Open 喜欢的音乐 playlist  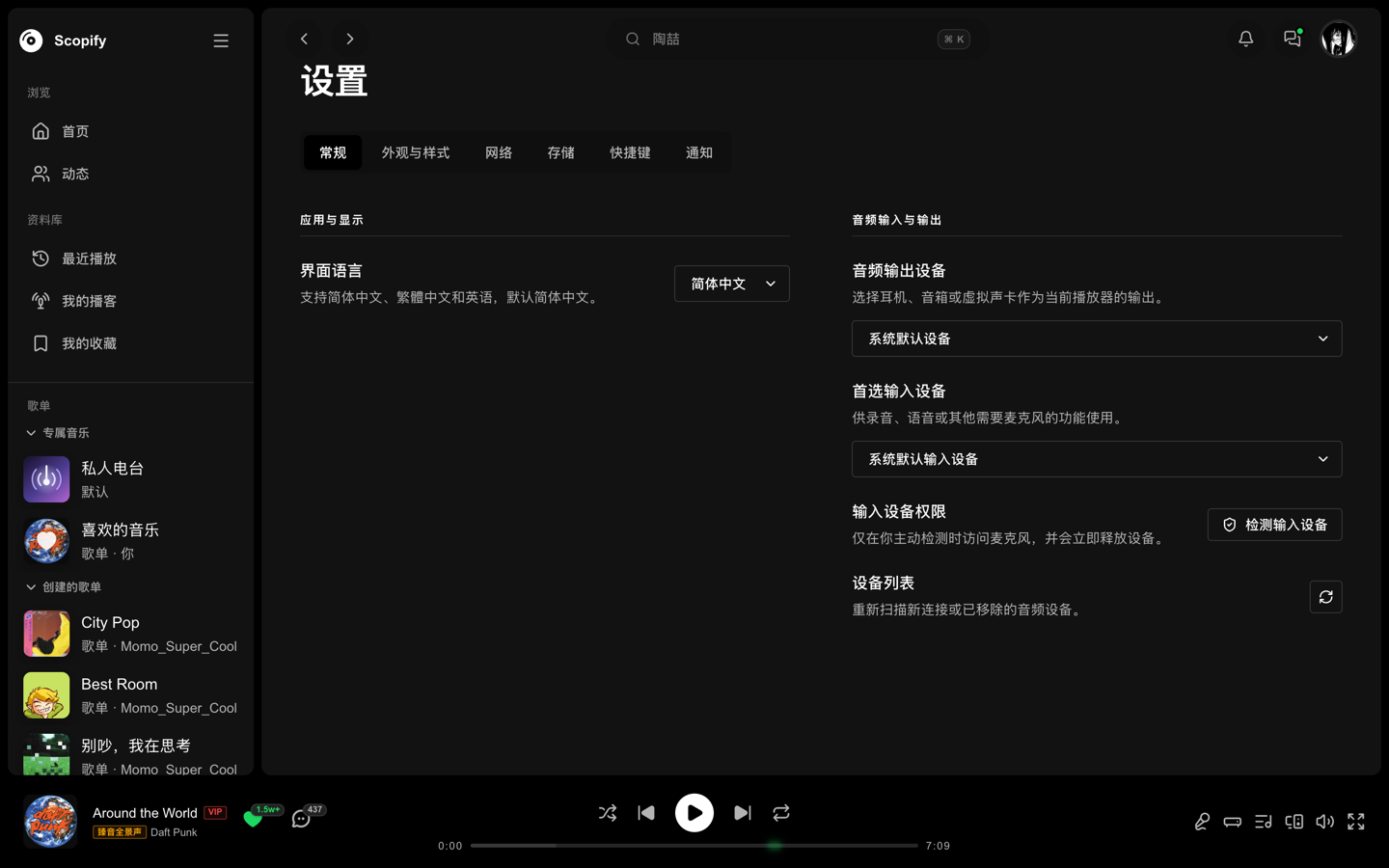[x=131, y=541]
